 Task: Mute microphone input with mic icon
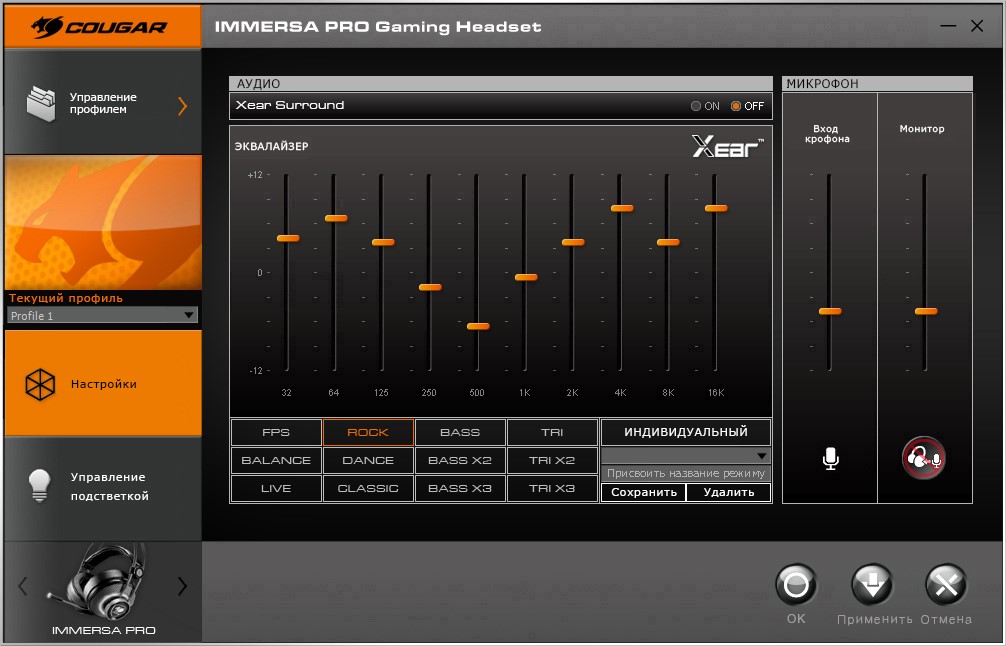[830, 459]
